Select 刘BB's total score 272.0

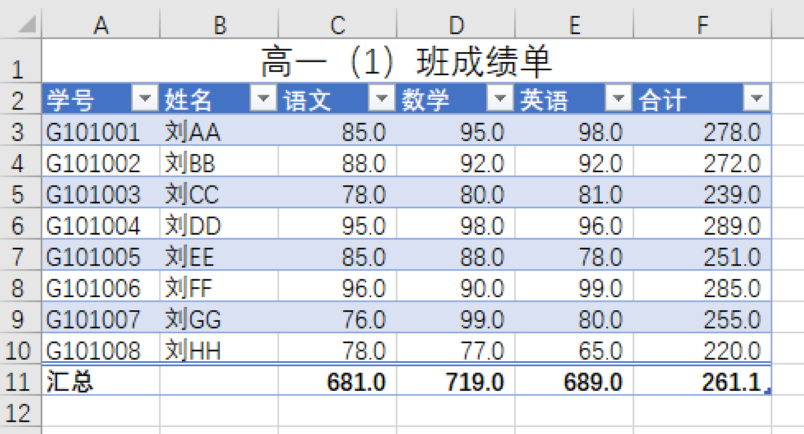[x=702, y=162]
